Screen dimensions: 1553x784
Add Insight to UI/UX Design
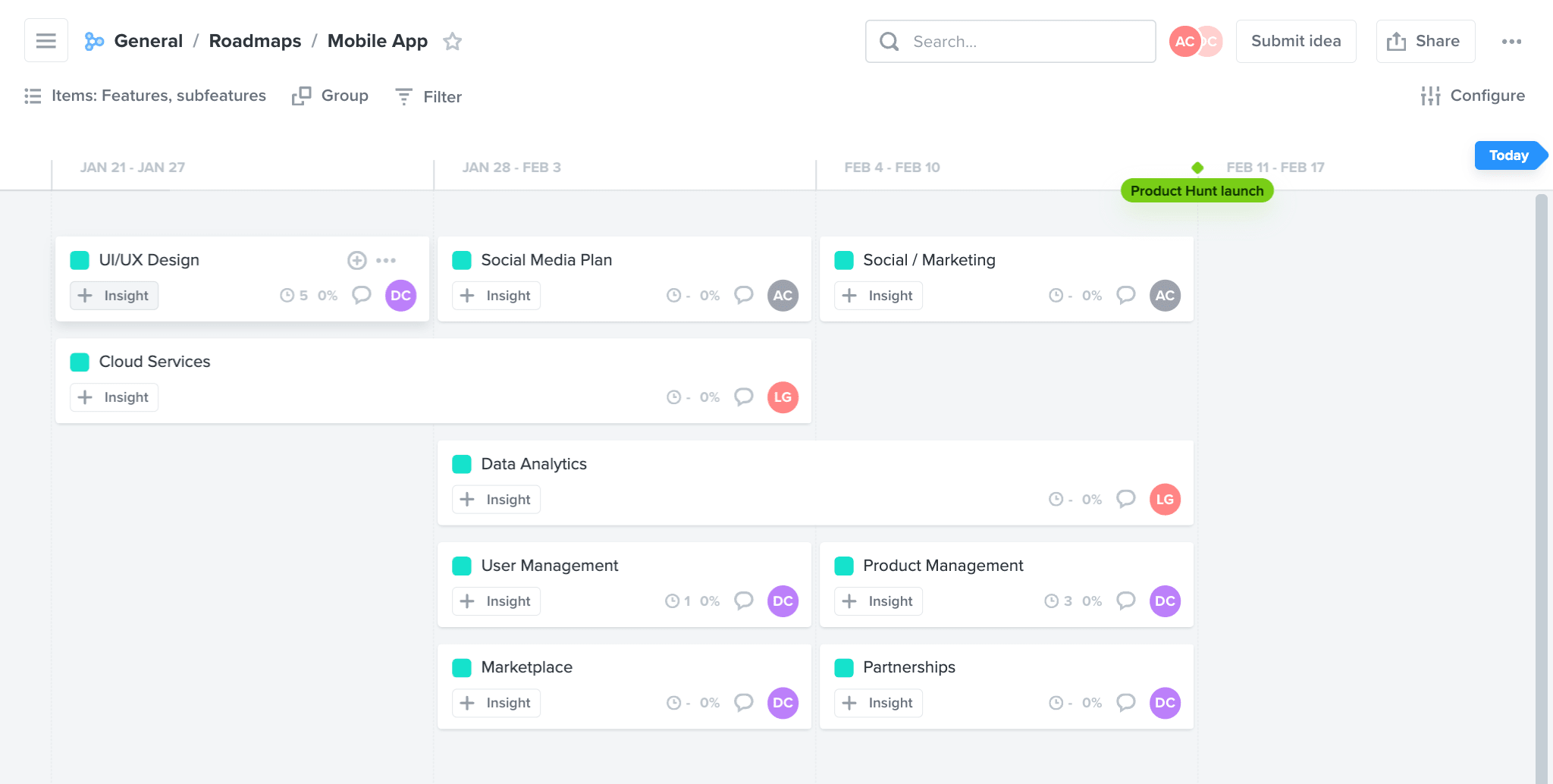click(115, 296)
